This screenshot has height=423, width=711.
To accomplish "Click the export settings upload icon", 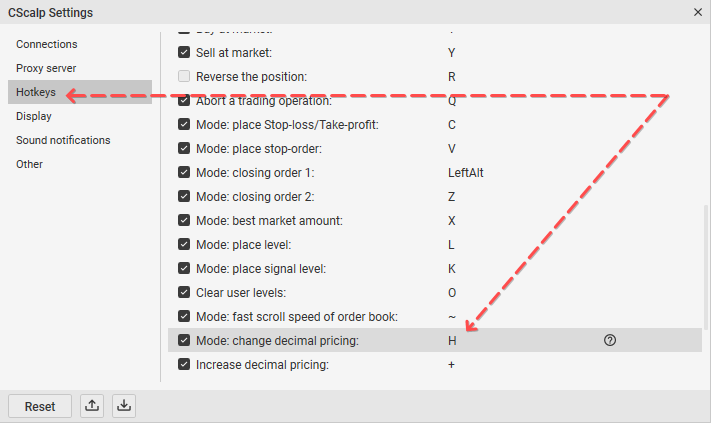I will pos(92,406).
